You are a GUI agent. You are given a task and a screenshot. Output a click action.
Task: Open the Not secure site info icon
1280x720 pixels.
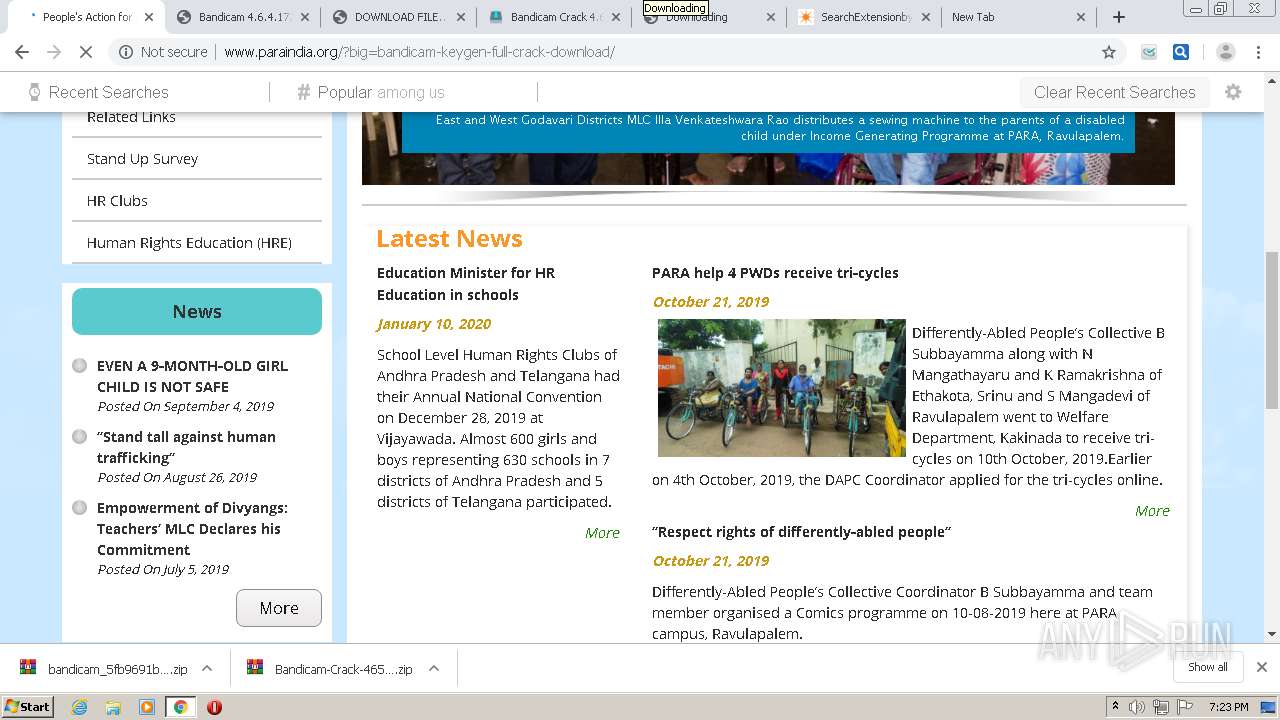point(125,52)
